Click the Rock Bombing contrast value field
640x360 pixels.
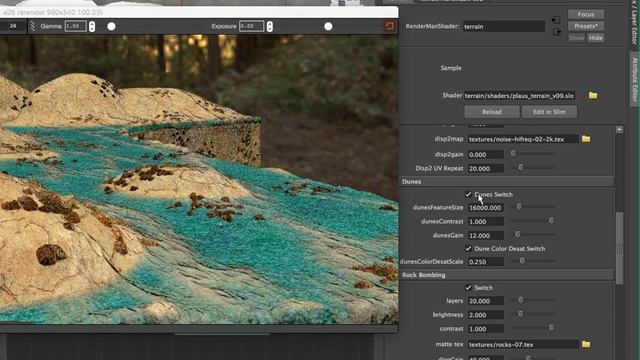click(486, 329)
